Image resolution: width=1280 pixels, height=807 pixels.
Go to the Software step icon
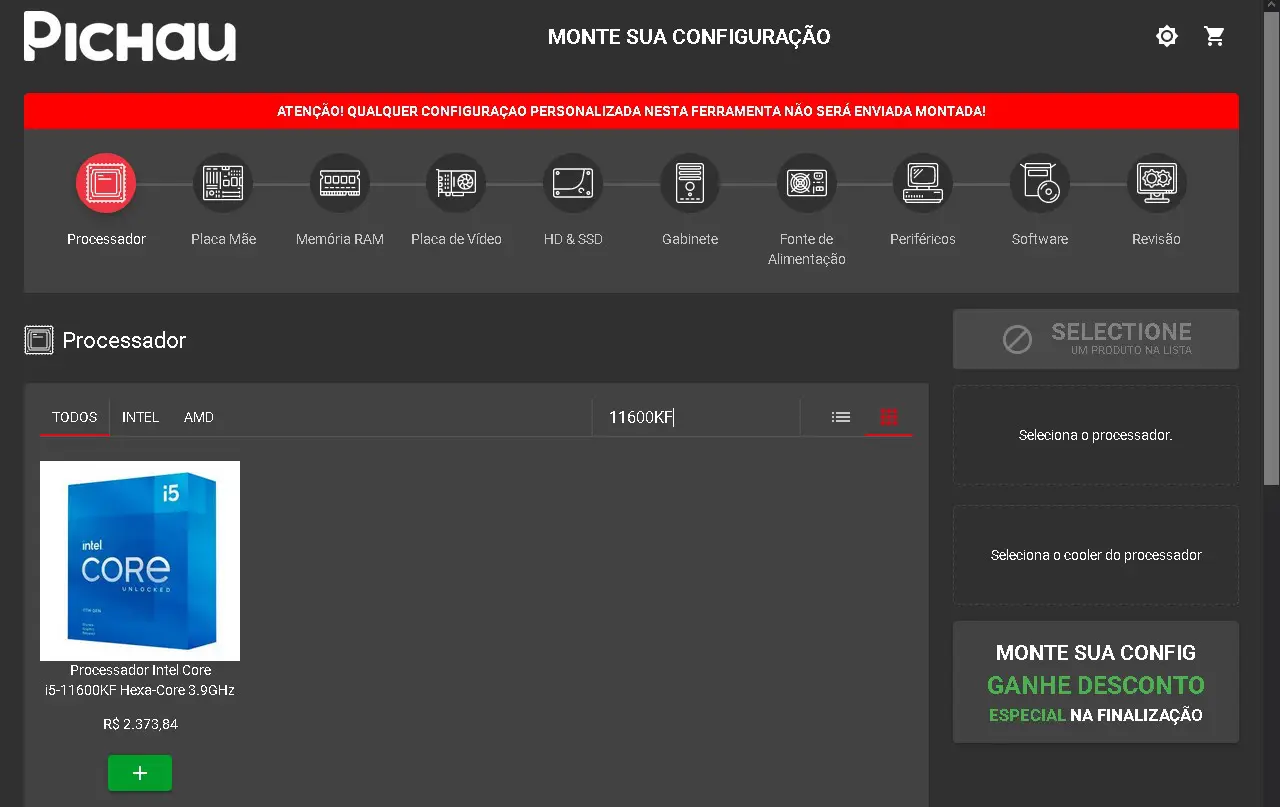coord(1040,183)
